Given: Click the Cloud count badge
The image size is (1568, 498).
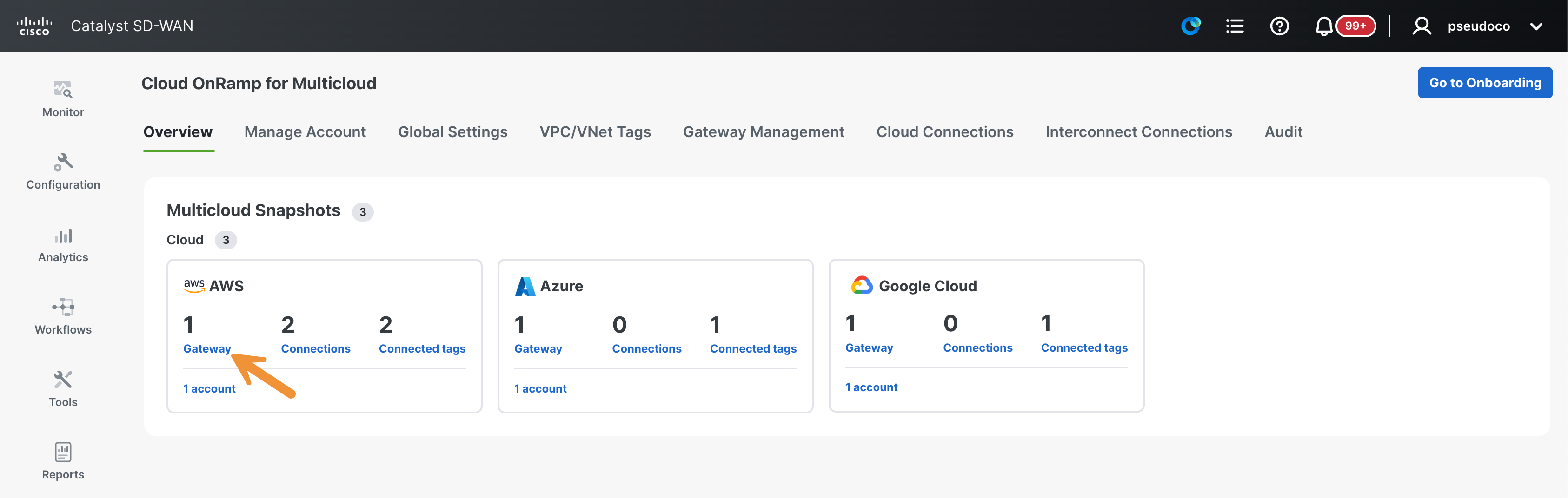Looking at the screenshot, I should pos(225,240).
